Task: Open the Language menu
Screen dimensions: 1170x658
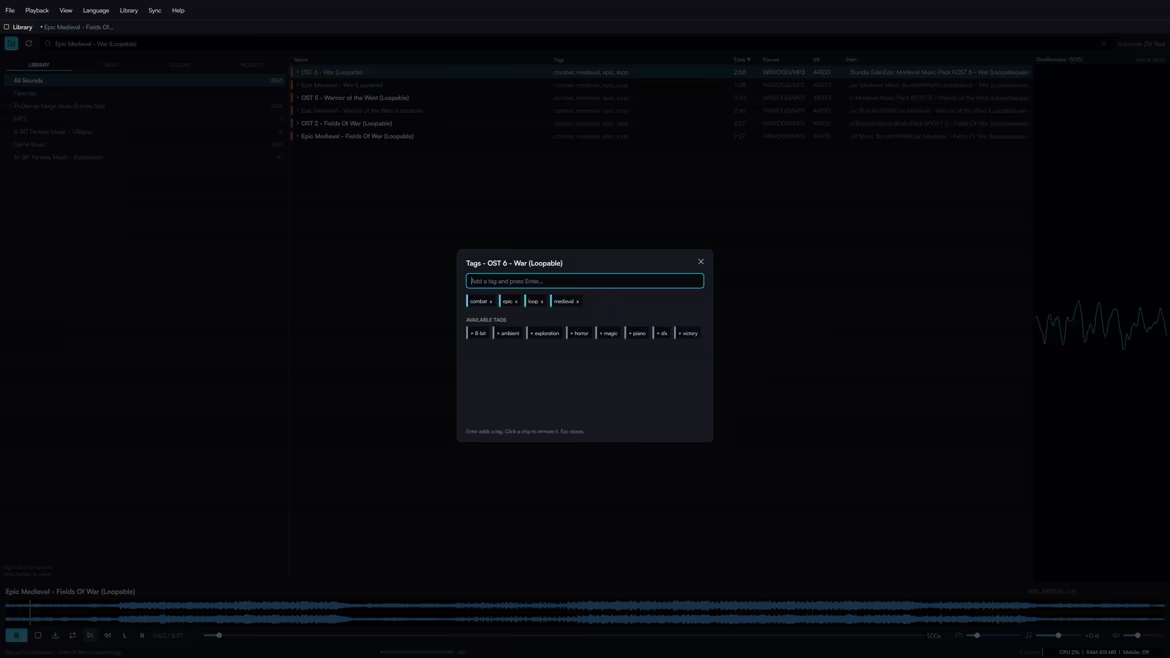Action: tap(96, 10)
